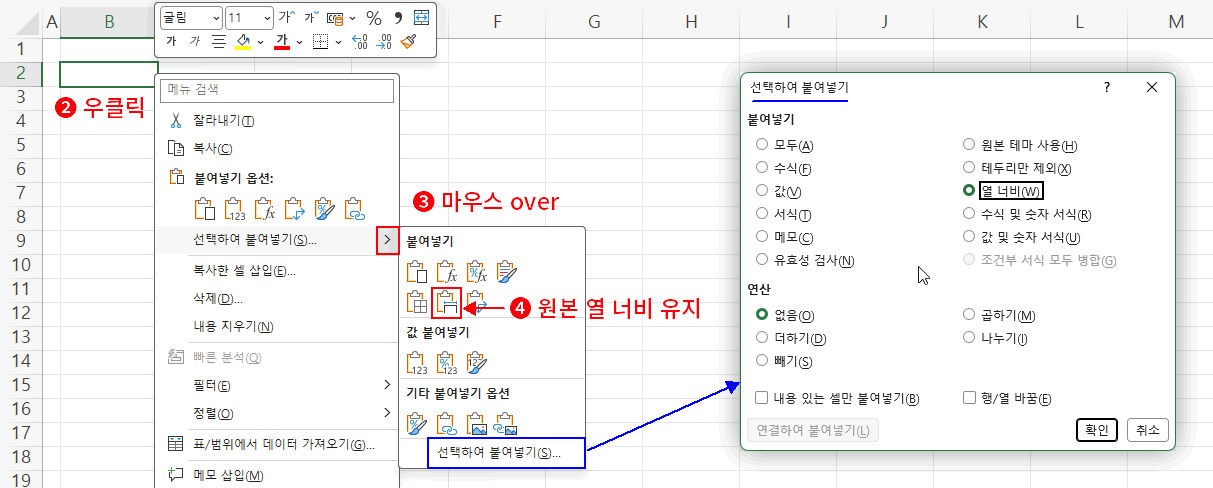Image resolution: width=1213 pixels, height=488 pixels.
Task: Apply percent style from mini toolbar
Action: pyautogui.click(x=374, y=18)
